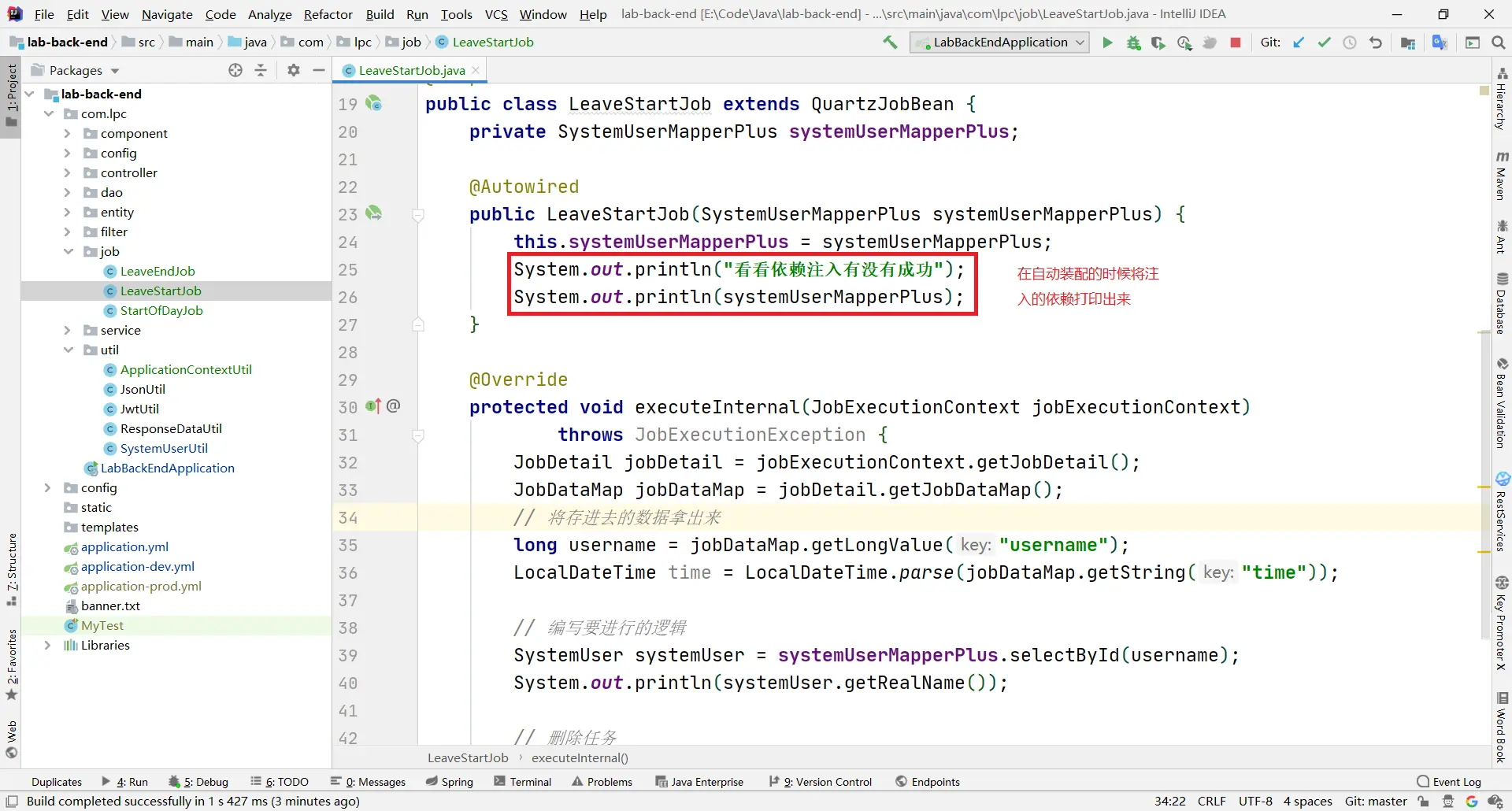This screenshot has height=811, width=1512.
Task: Change the CRLF line separator
Action: [1212, 802]
